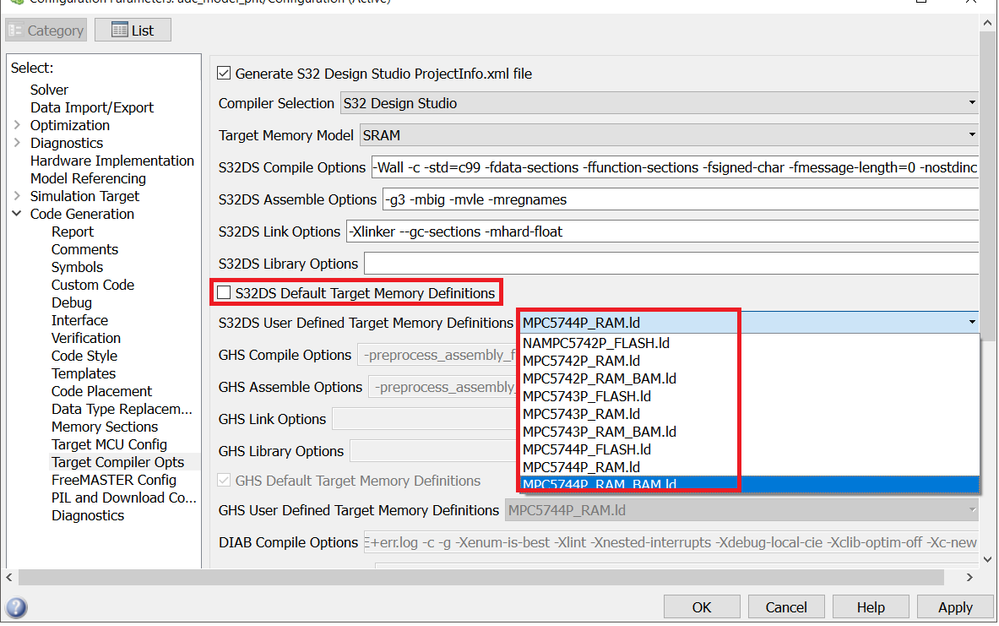Select PIL and Download Co... tree item
Image resolution: width=999 pixels, height=626 pixels.
(124, 498)
